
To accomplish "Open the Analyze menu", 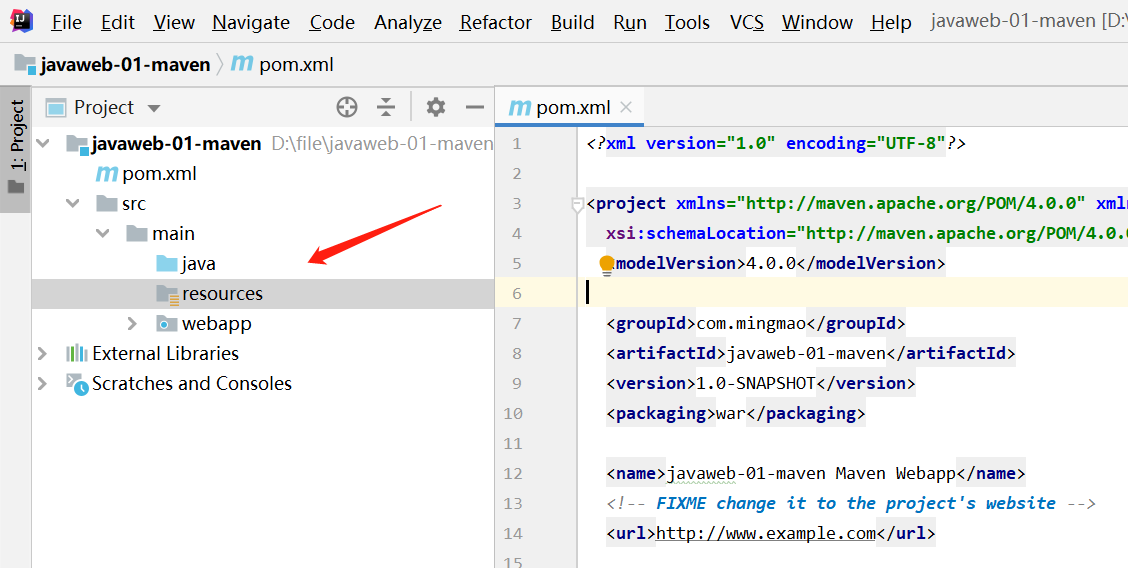I will (408, 22).
